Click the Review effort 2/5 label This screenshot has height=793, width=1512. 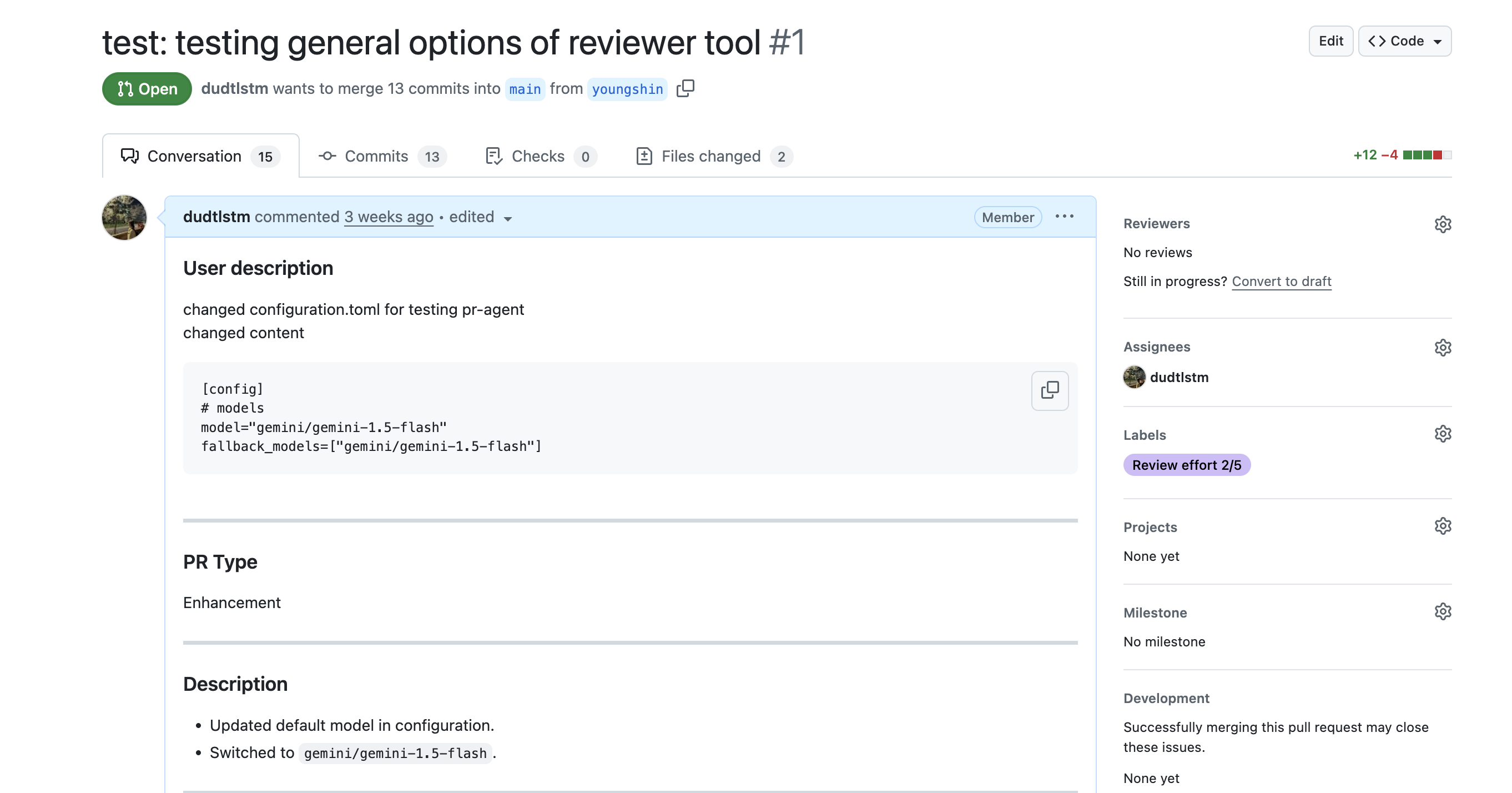pyautogui.click(x=1186, y=465)
